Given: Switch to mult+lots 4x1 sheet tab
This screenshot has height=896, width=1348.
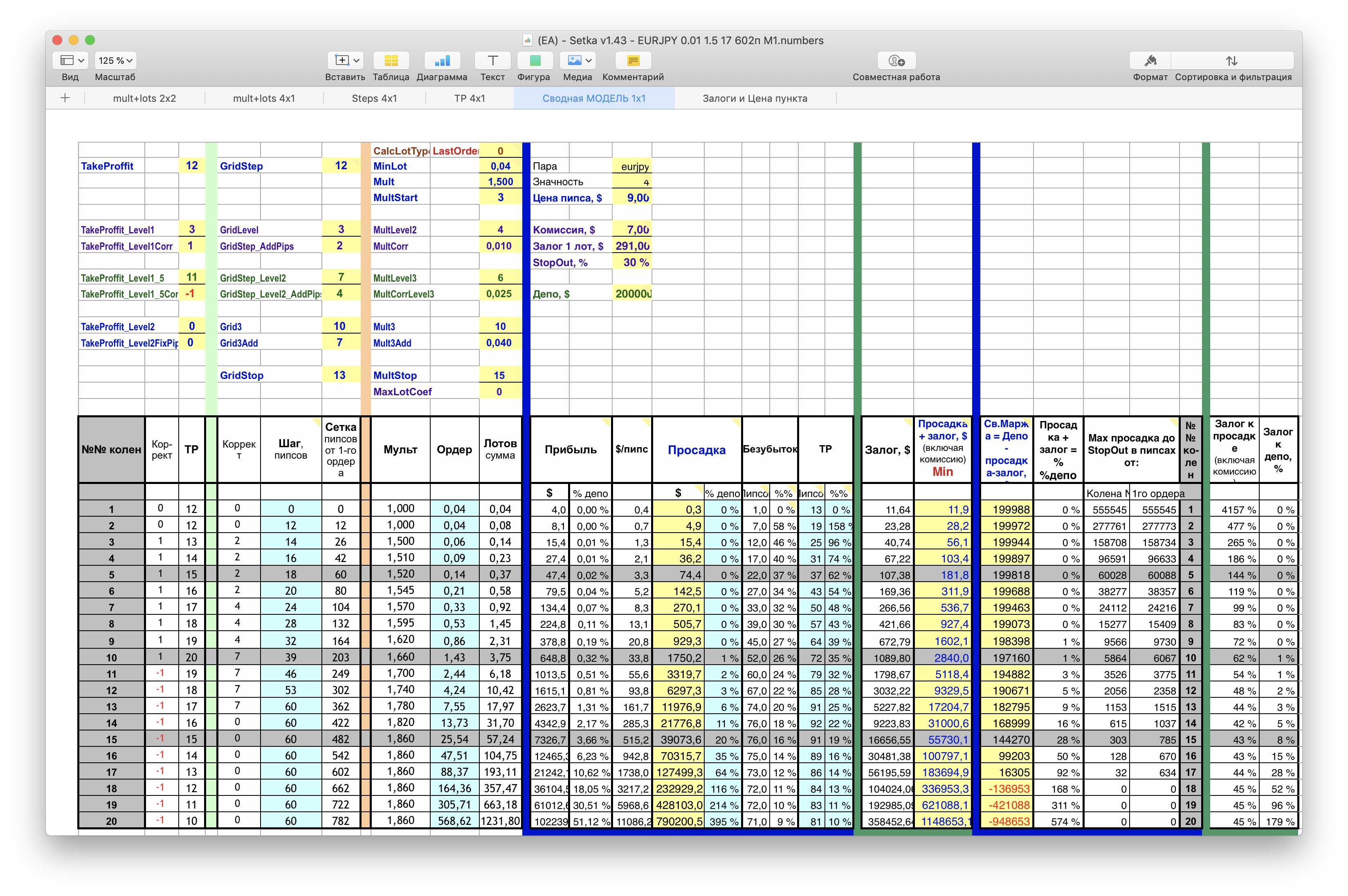Looking at the screenshot, I should [264, 98].
